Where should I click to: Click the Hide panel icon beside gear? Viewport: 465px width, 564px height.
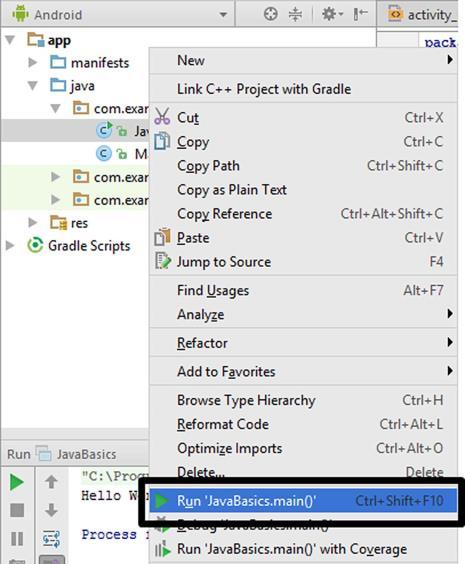tap(360, 14)
